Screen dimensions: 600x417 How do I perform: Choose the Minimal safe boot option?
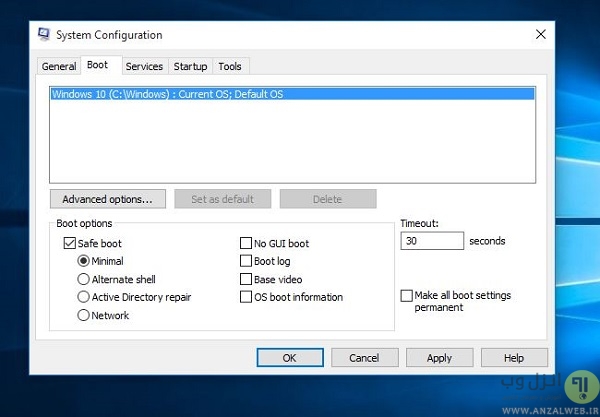click(84, 261)
